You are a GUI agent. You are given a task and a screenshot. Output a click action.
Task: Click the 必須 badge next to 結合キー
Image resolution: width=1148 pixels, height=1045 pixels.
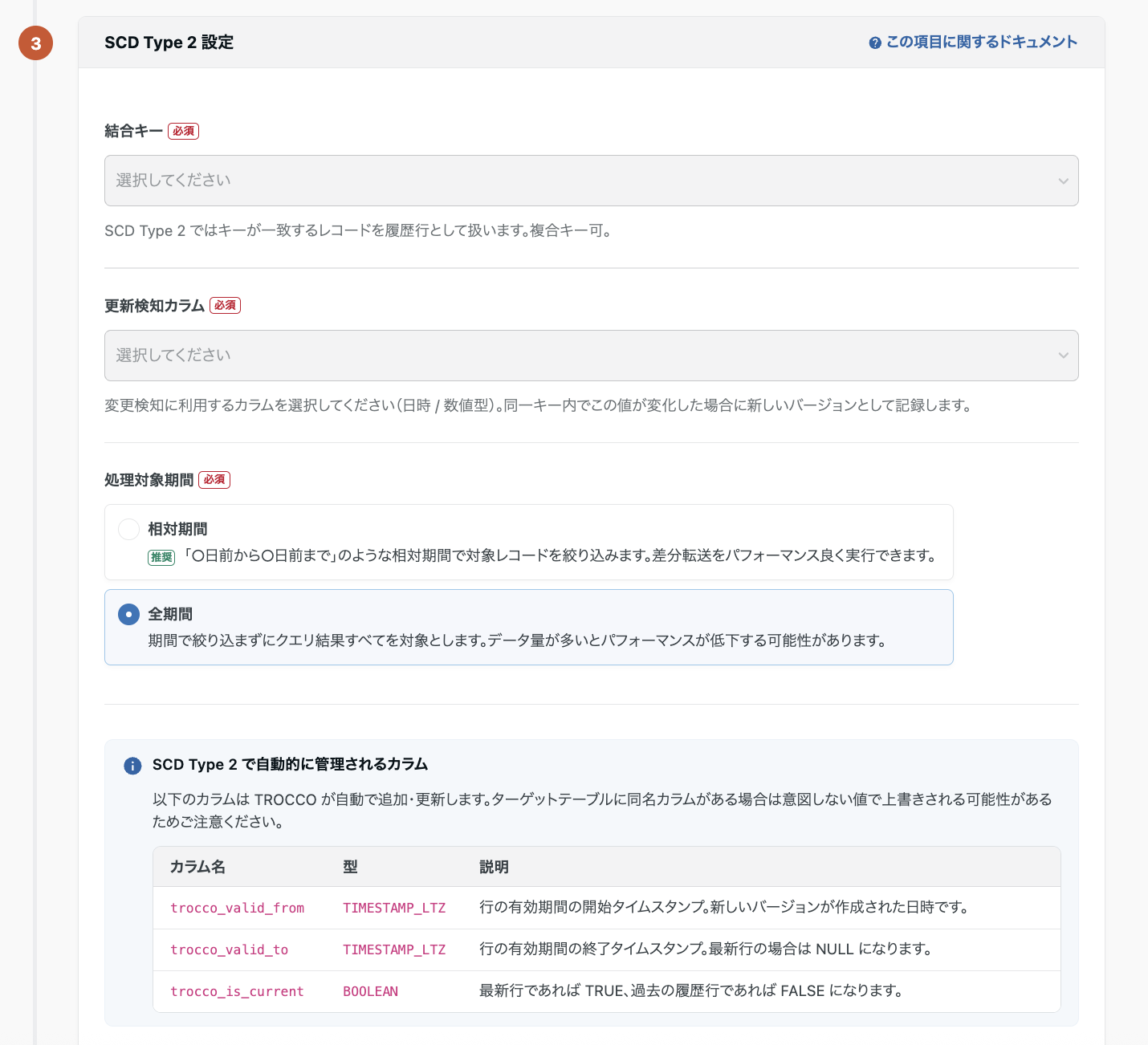183,131
